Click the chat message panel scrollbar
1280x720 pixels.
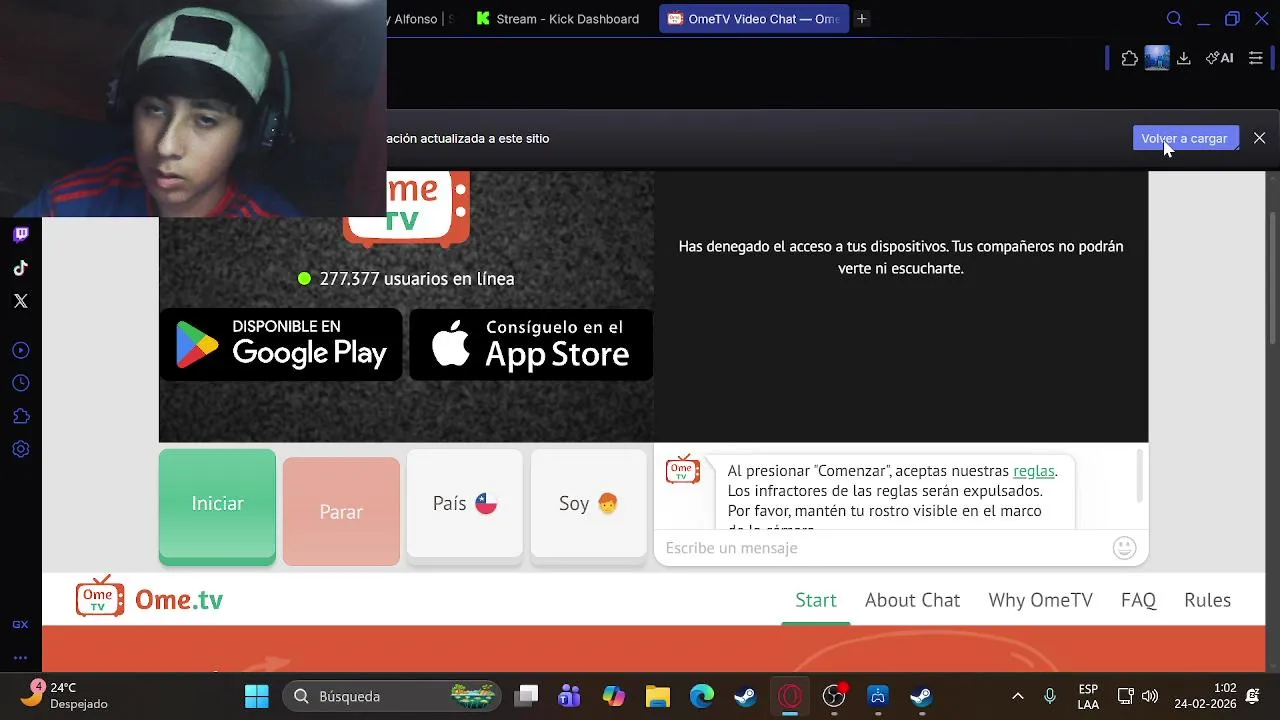[x=1139, y=476]
